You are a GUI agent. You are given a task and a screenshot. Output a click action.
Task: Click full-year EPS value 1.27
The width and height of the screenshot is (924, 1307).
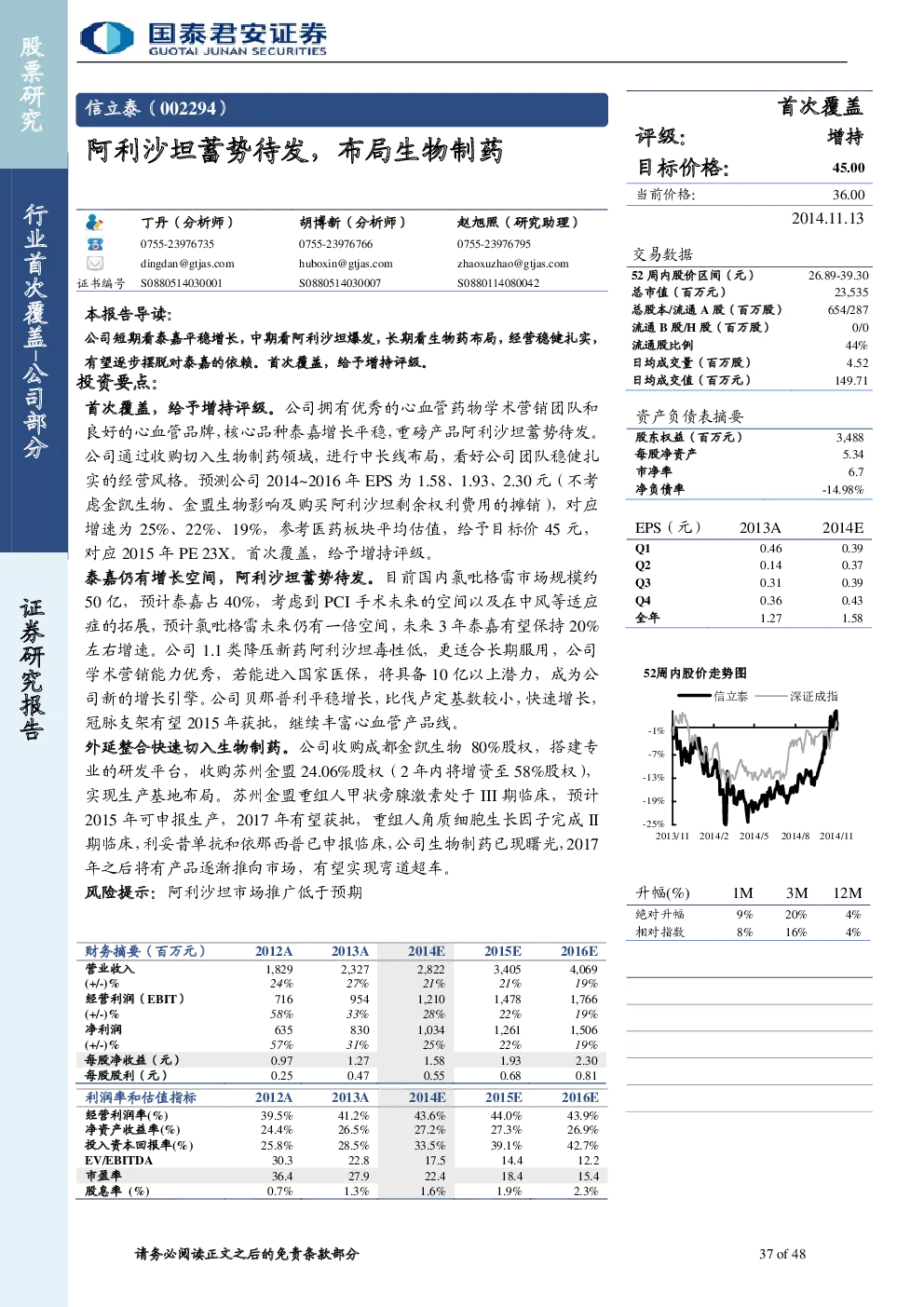pyautogui.click(x=770, y=619)
